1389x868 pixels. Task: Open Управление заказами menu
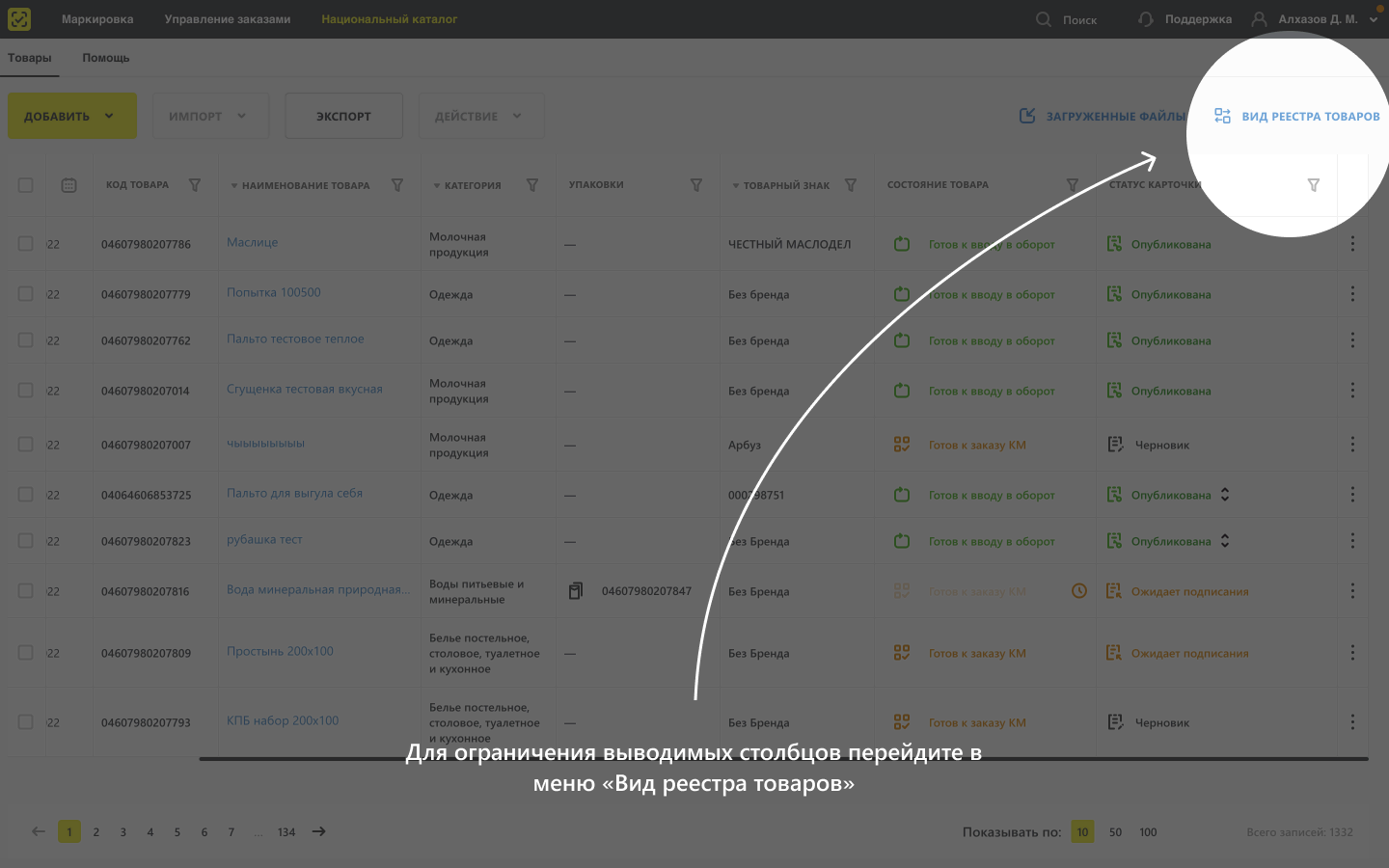pyautogui.click(x=228, y=19)
